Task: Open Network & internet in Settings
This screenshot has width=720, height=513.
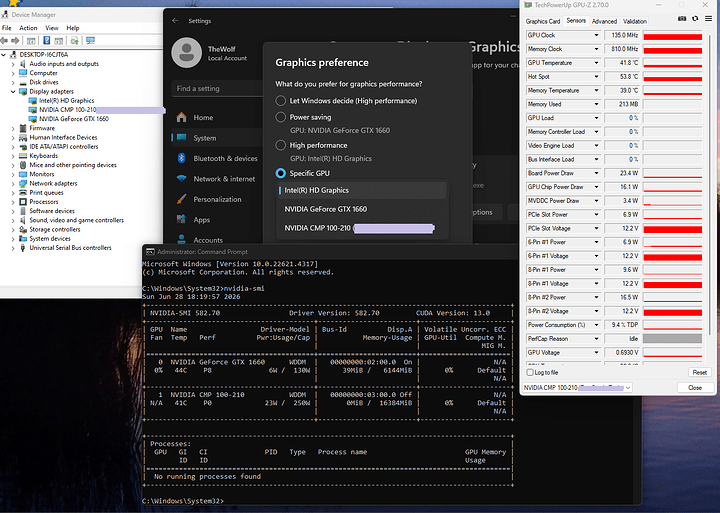Action: click(217, 179)
